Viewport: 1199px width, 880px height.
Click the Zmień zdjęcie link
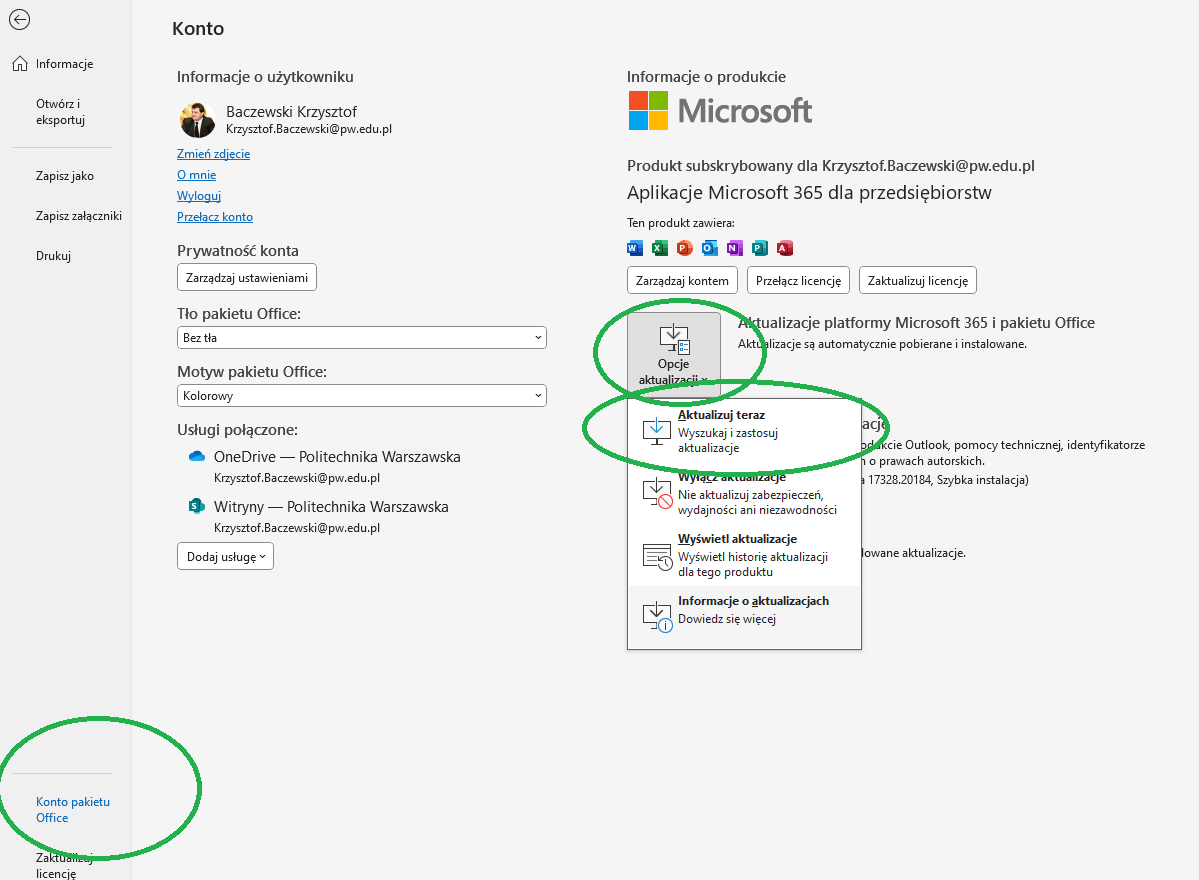(x=213, y=154)
